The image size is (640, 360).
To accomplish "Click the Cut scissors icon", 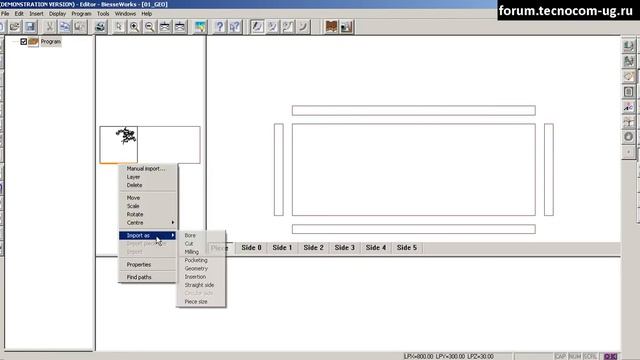I will 49,27.
